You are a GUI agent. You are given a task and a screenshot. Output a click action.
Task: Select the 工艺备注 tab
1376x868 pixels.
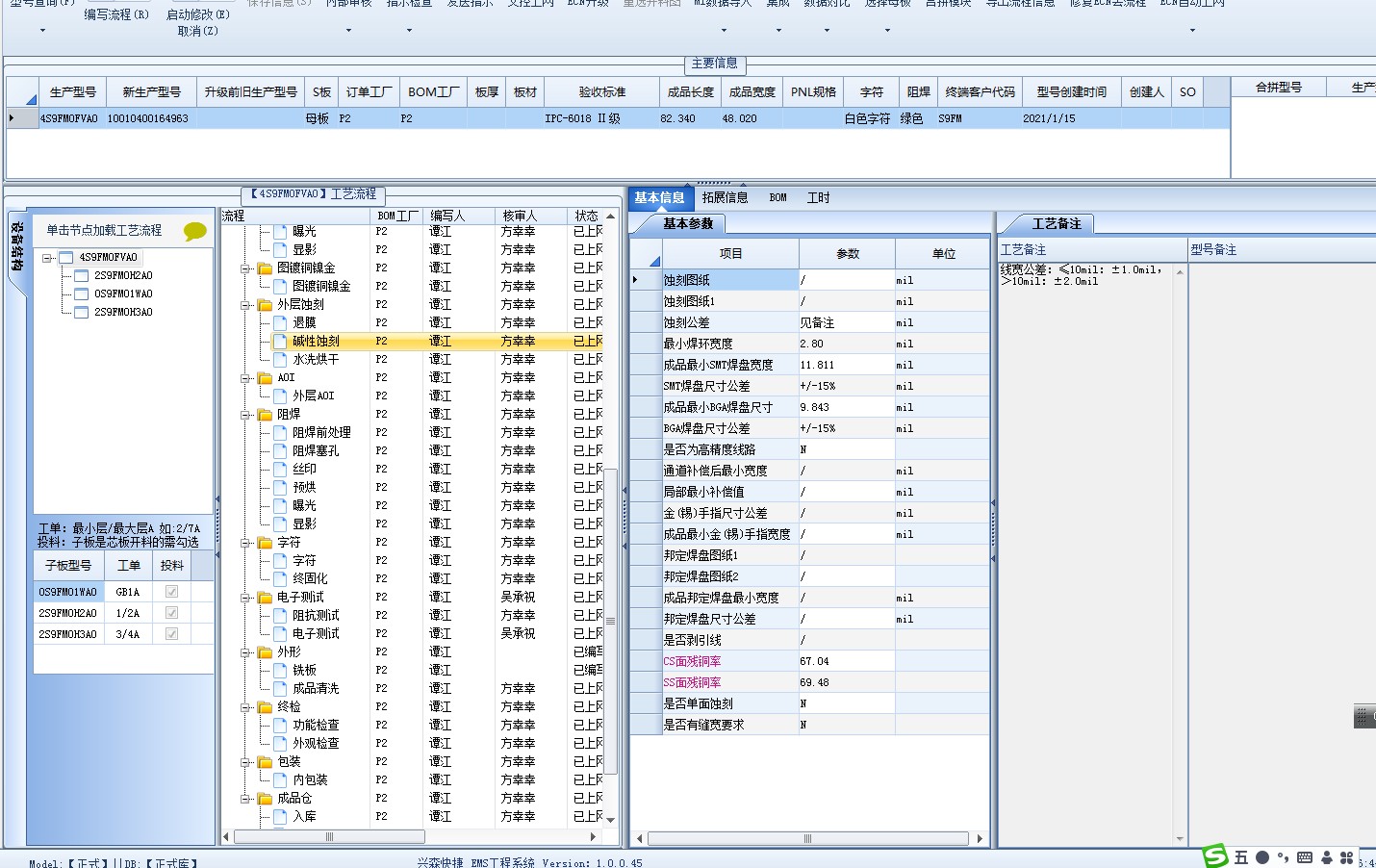tap(1056, 224)
